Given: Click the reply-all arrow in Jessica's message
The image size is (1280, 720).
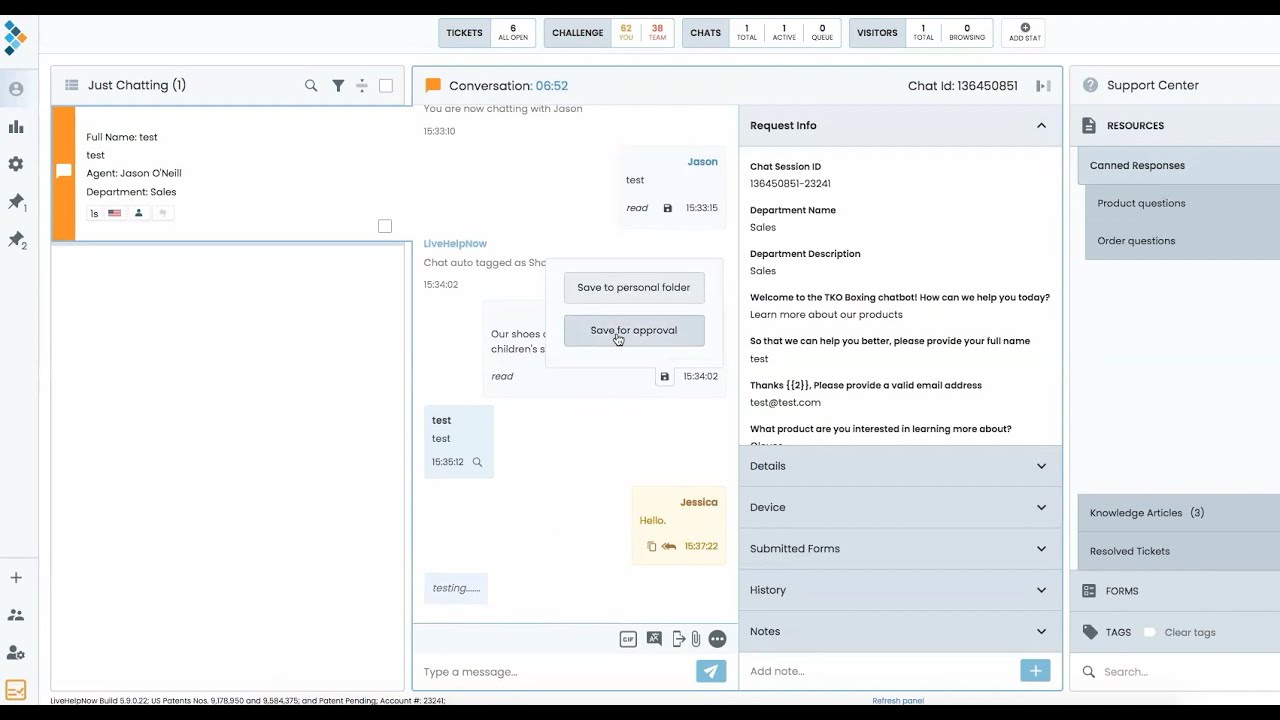Looking at the screenshot, I should coord(669,546).
